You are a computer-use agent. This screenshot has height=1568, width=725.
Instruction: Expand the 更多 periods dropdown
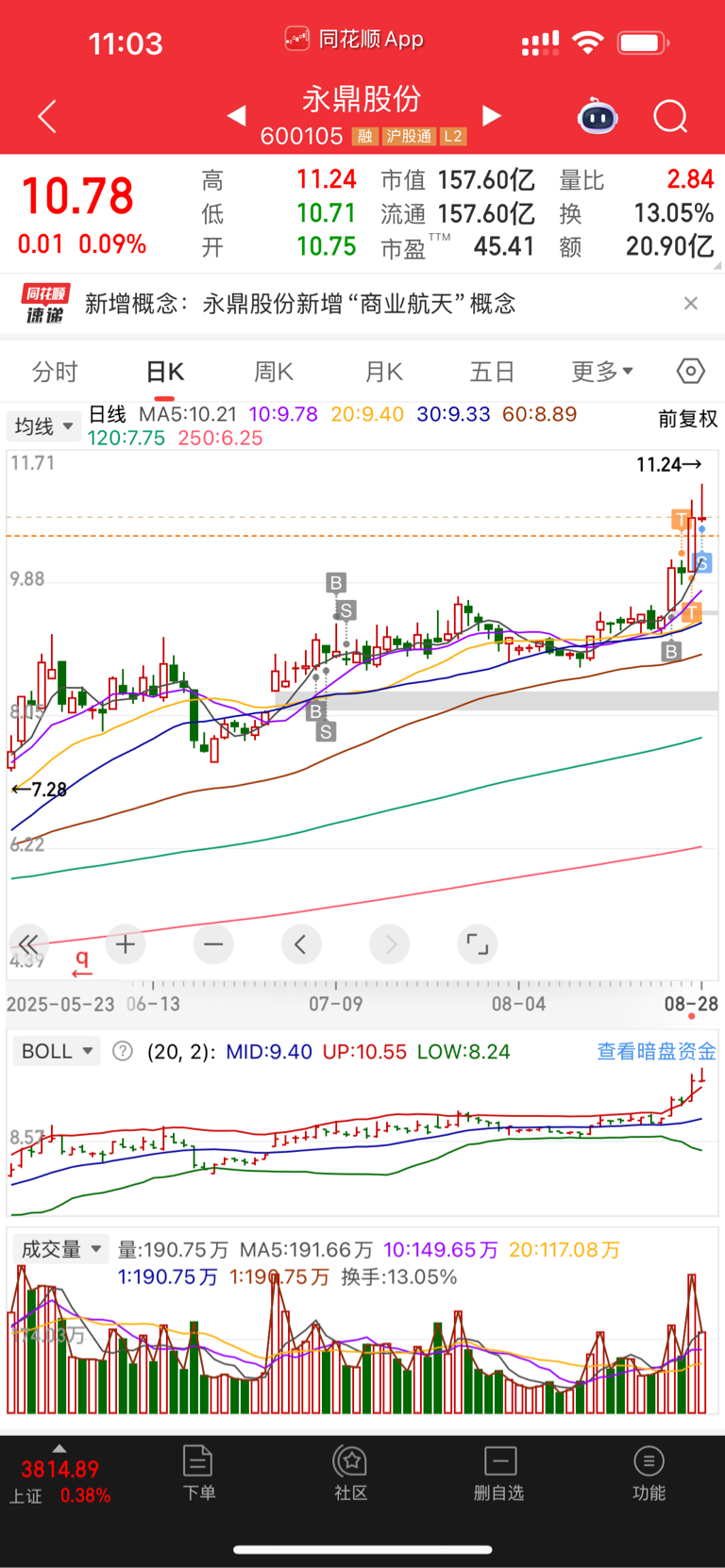pos(602,372)
